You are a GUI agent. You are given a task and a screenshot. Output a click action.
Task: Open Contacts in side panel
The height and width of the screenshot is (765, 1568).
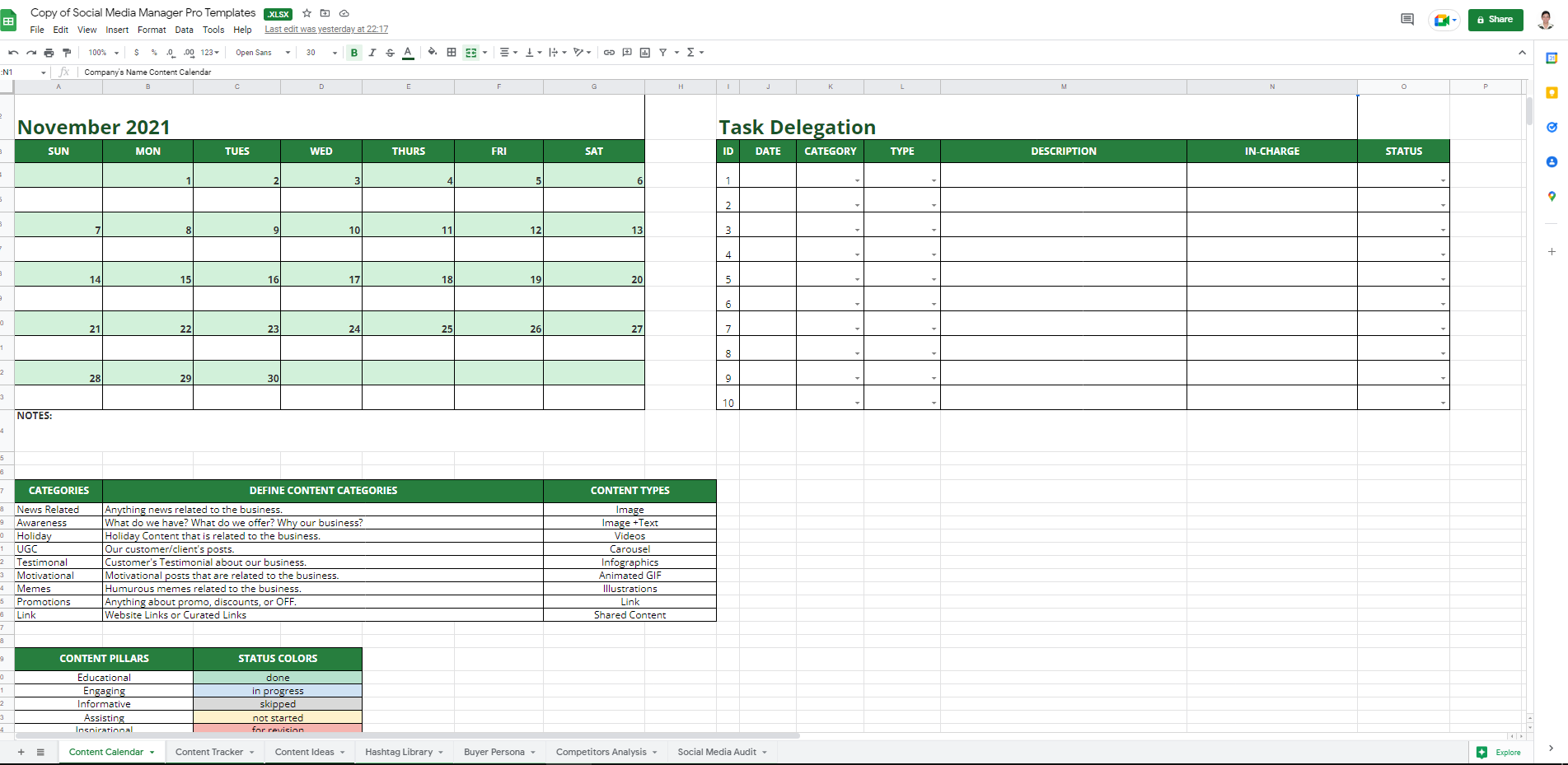point(1552,162)
